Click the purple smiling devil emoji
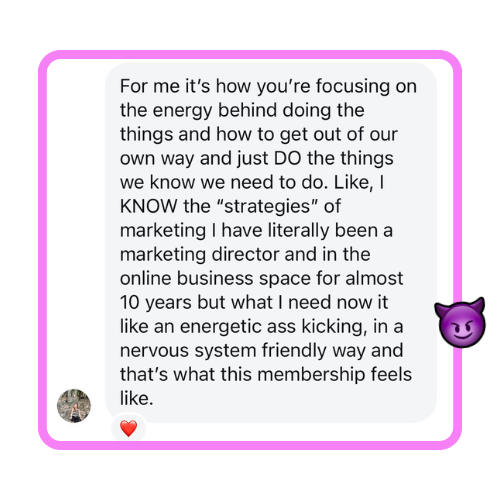 pyautogui.click(x=460, y=322)
